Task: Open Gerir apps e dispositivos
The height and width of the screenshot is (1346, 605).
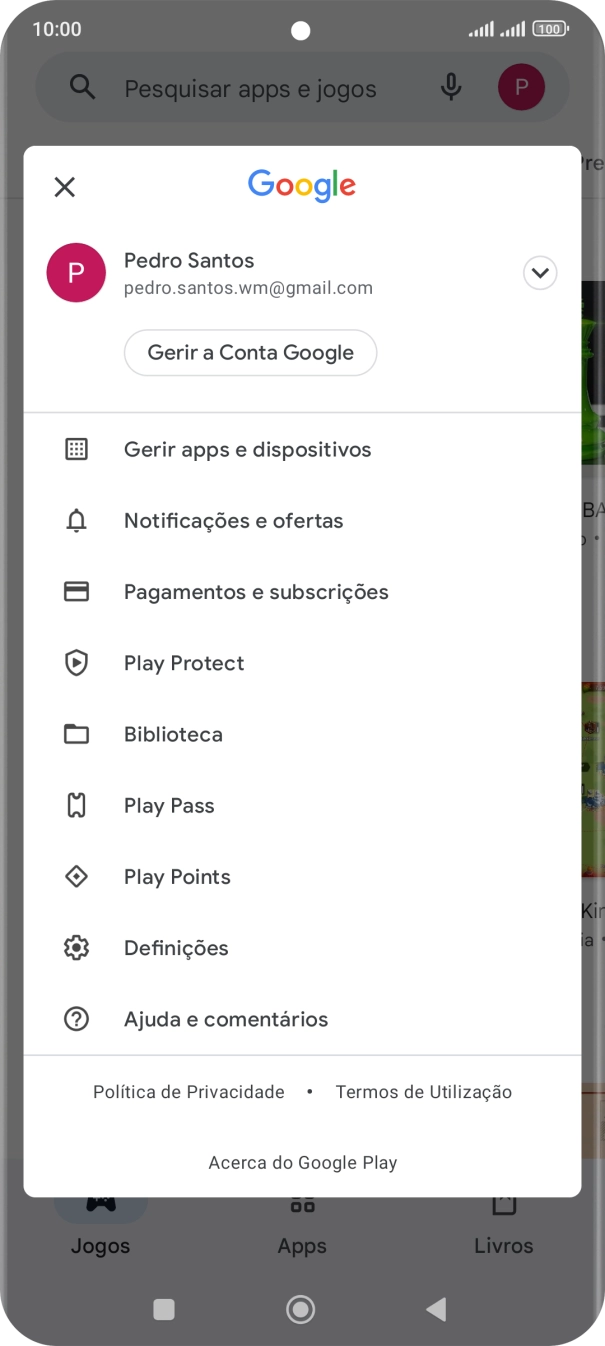Action: [x=247, y=449]
